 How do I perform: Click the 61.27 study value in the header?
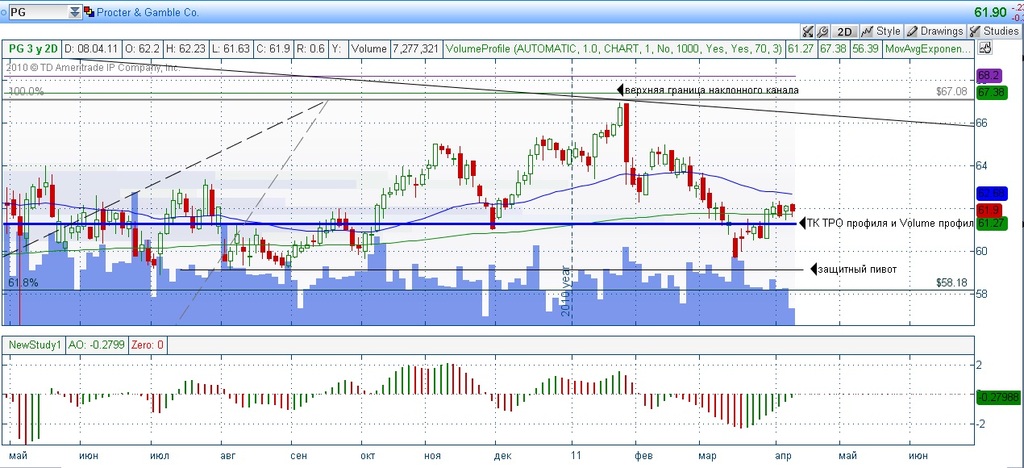click(x=800, y=48)
